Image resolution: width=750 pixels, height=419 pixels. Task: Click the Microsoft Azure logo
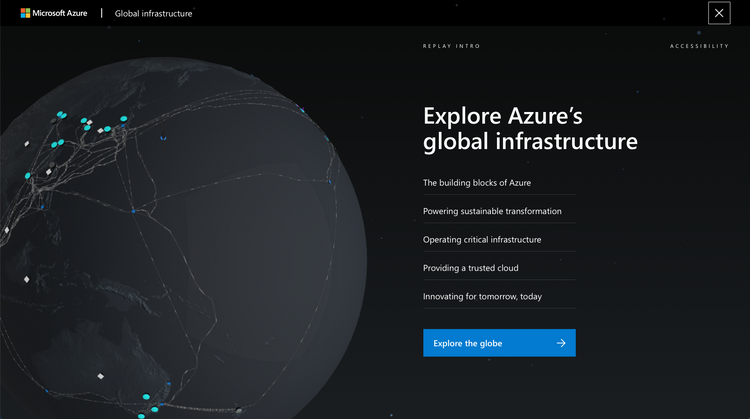tap(54, 13)
